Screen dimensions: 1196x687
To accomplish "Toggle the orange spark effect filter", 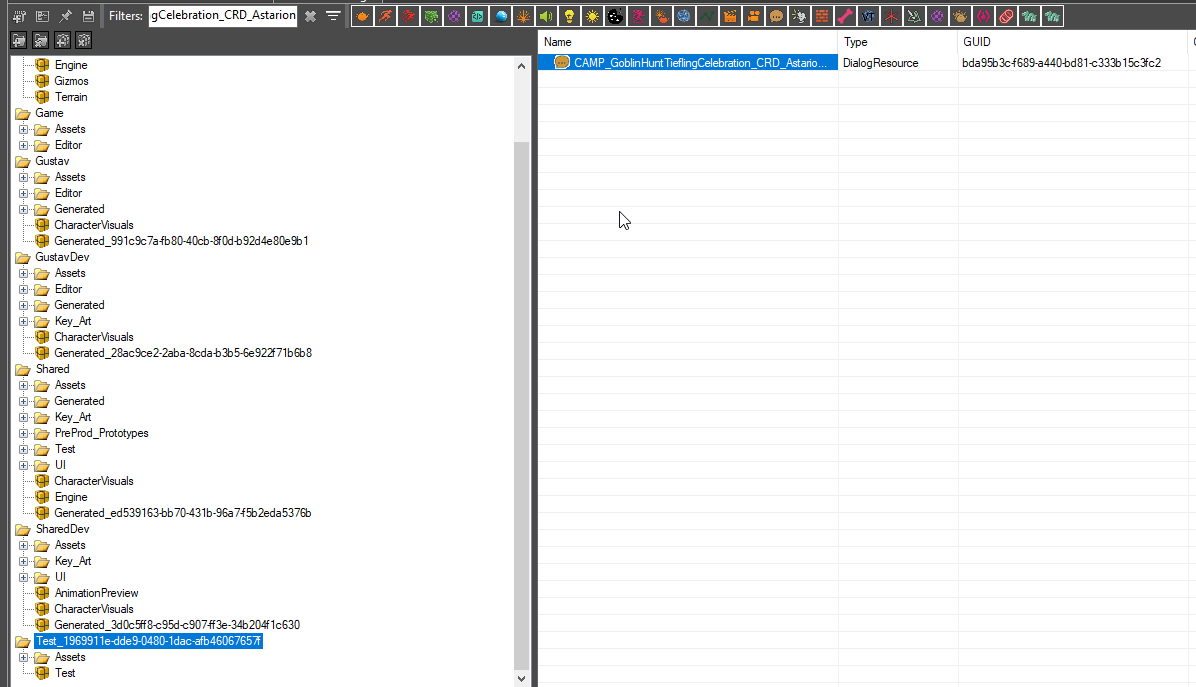I will pos(523,16).
